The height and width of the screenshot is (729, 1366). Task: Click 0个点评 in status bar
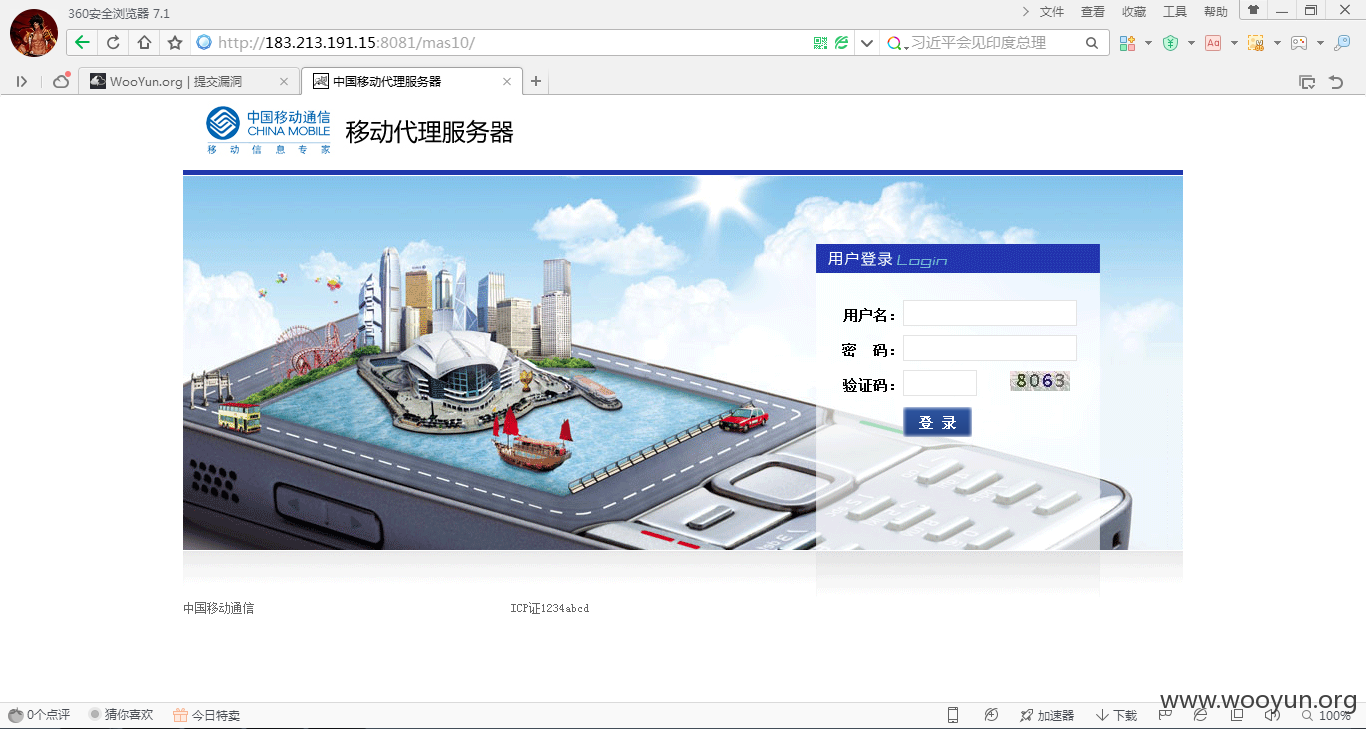tap(39, 715)
